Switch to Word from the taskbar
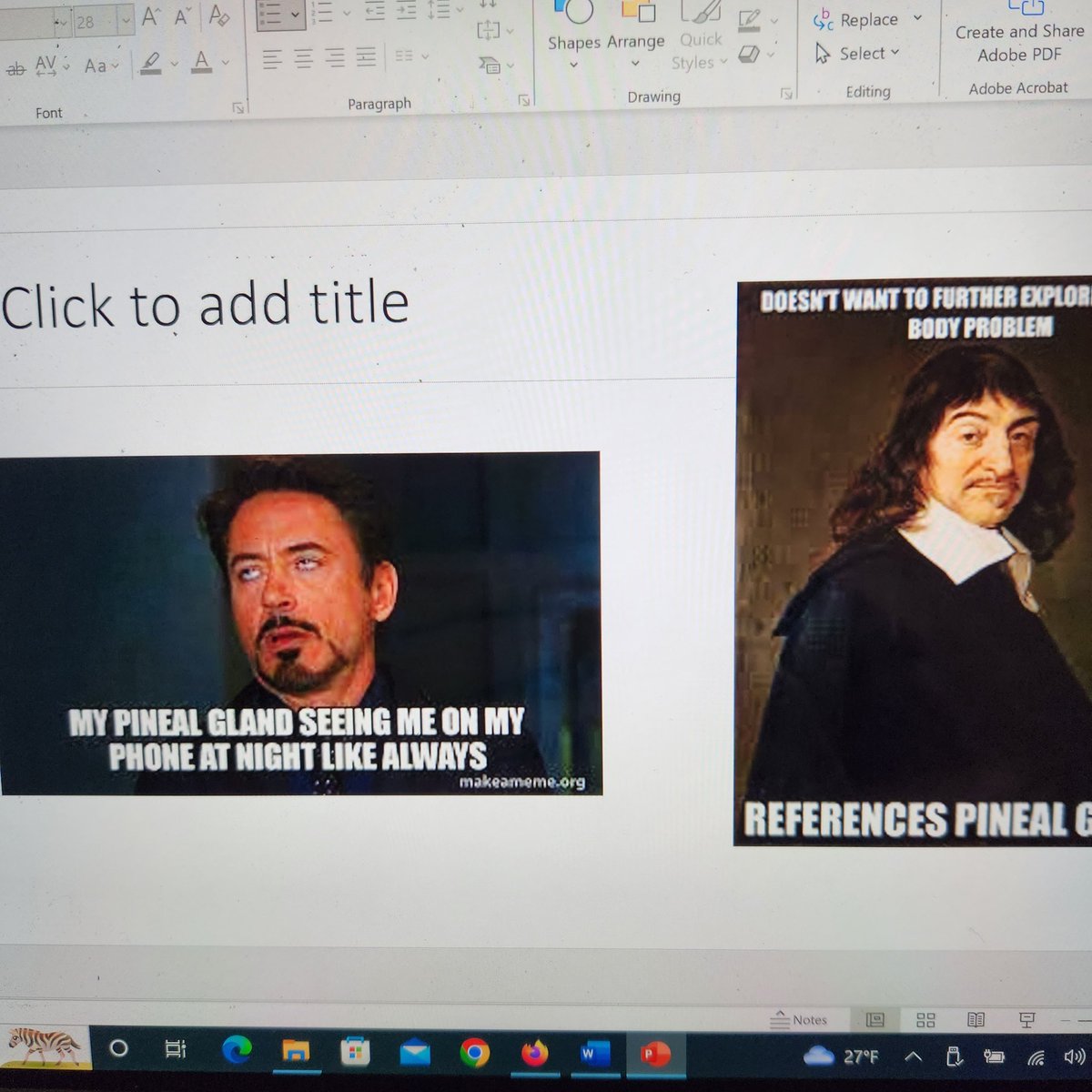This screenshot has height=1092, width=1092. [594, 1054]
